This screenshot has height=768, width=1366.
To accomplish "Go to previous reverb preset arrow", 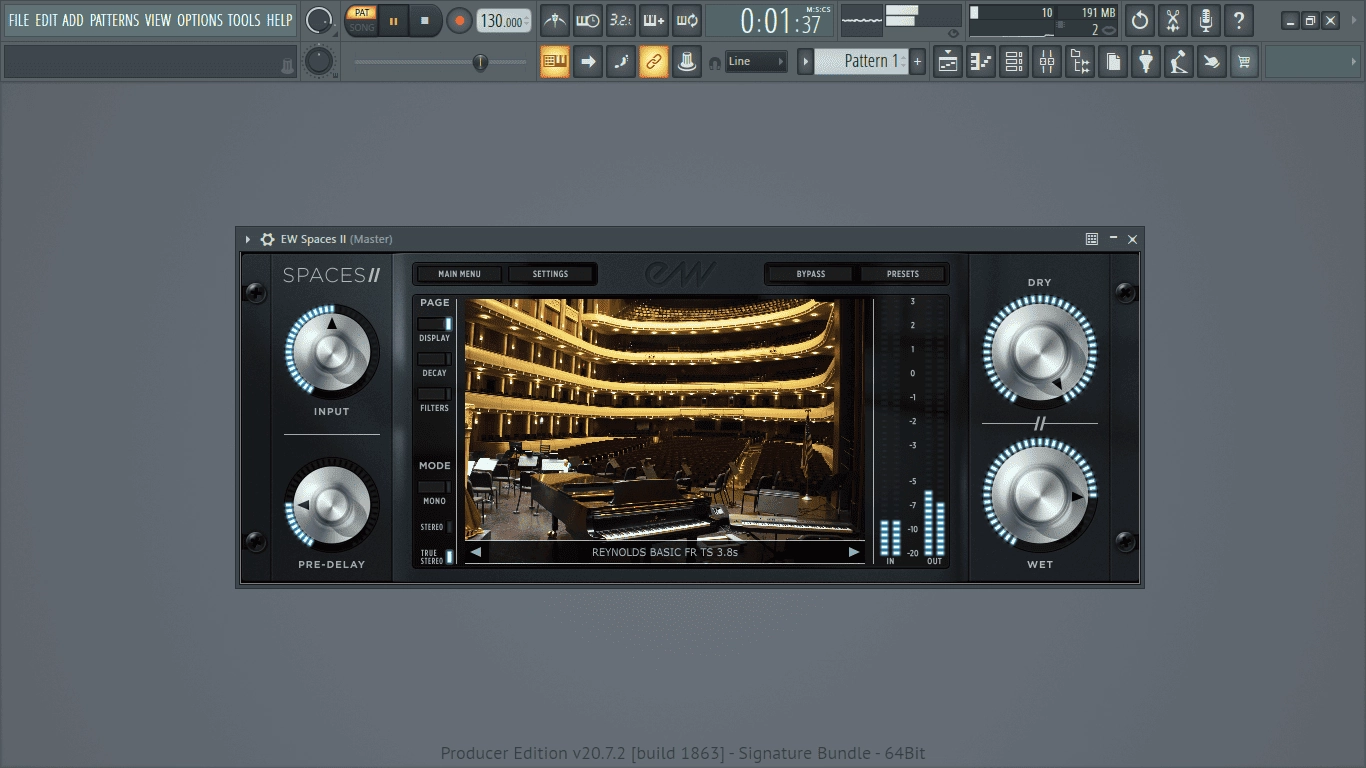I will (476, 552).
